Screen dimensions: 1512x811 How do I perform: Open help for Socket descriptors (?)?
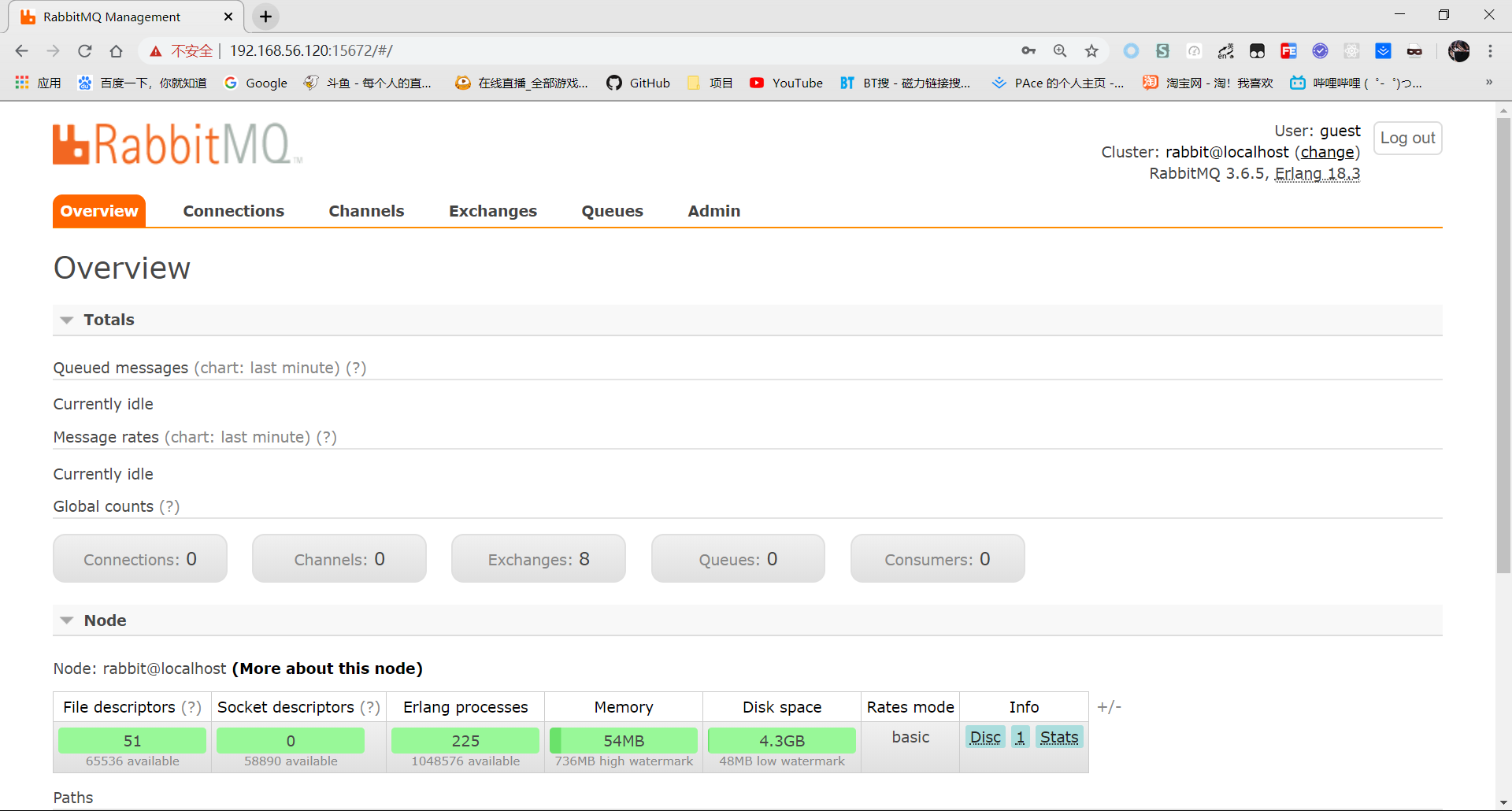370,707
